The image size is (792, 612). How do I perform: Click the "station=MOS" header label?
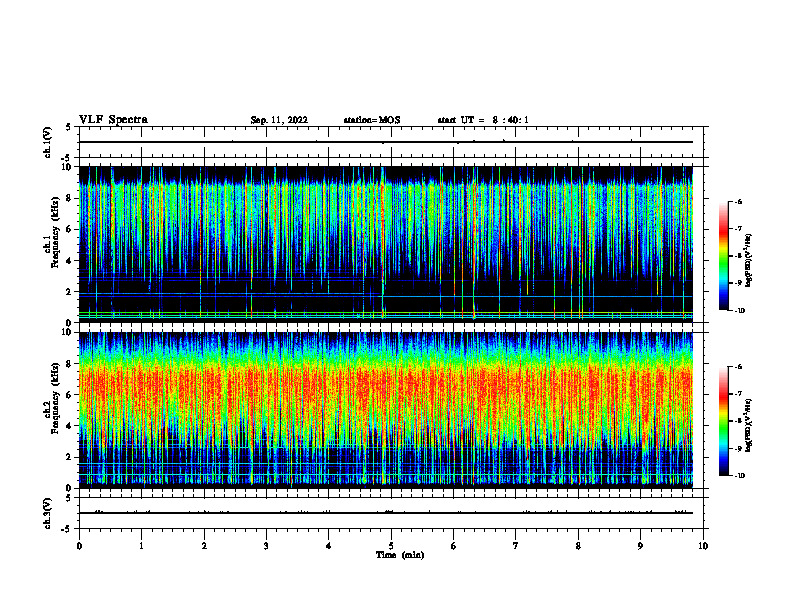(x=372, y=120)
